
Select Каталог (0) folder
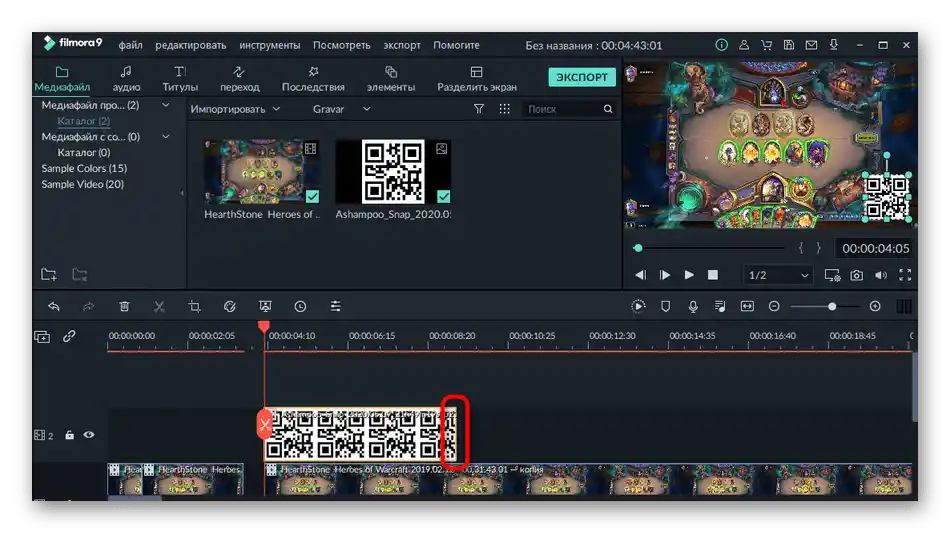[84, 152]
